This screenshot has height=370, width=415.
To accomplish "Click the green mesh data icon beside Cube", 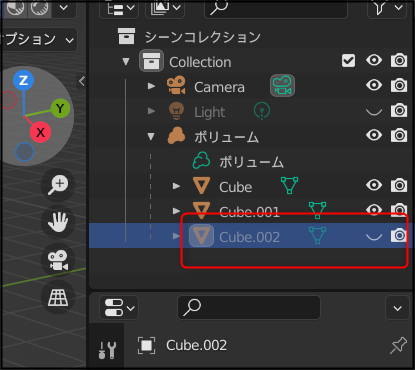I will point(289,185).
